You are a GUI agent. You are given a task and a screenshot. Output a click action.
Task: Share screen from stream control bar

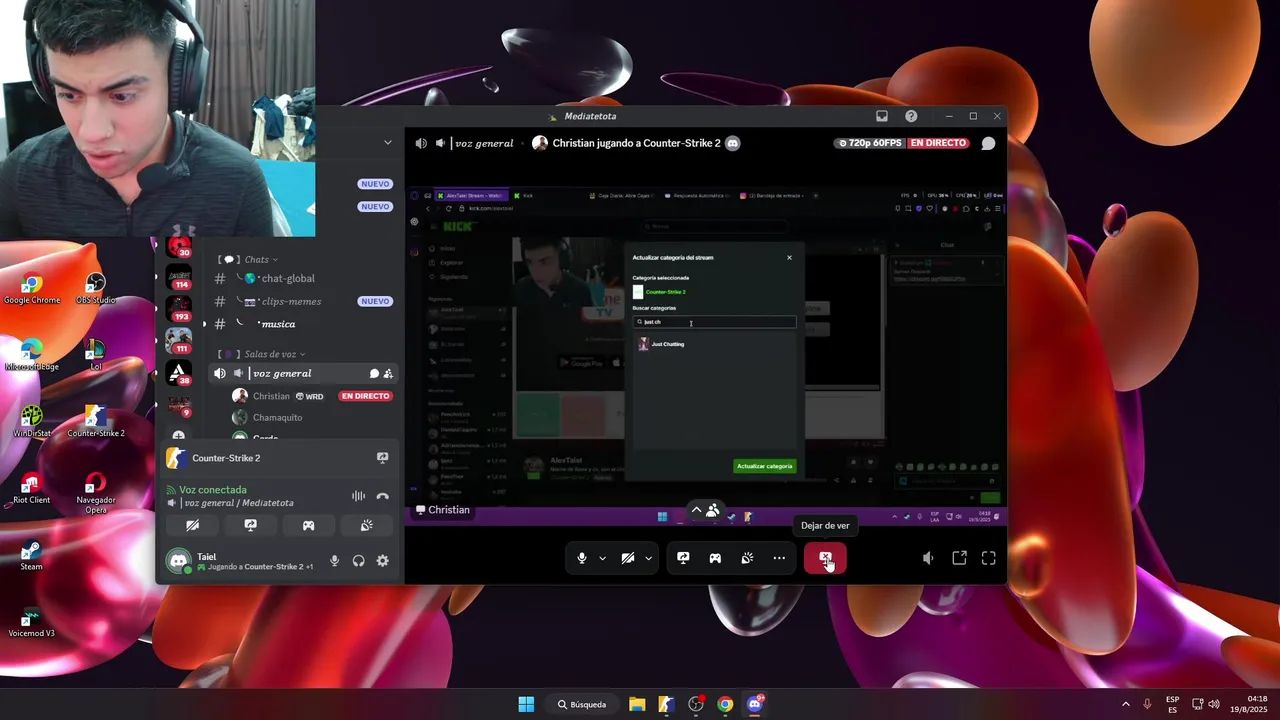(683, 558)
